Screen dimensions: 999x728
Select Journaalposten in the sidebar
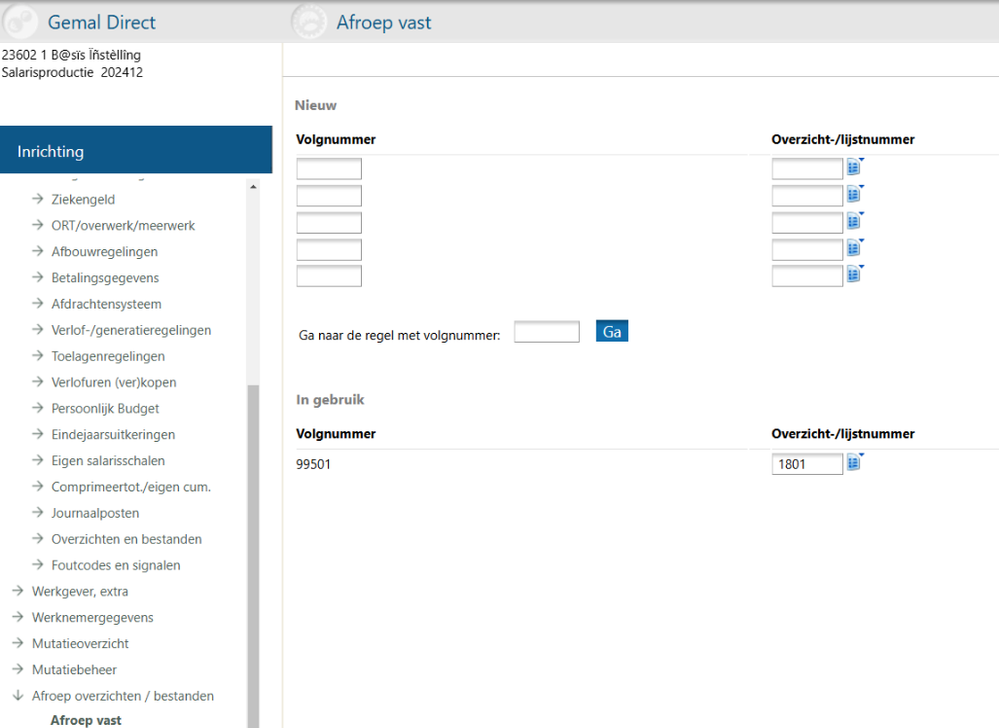(x=95, y=513)
